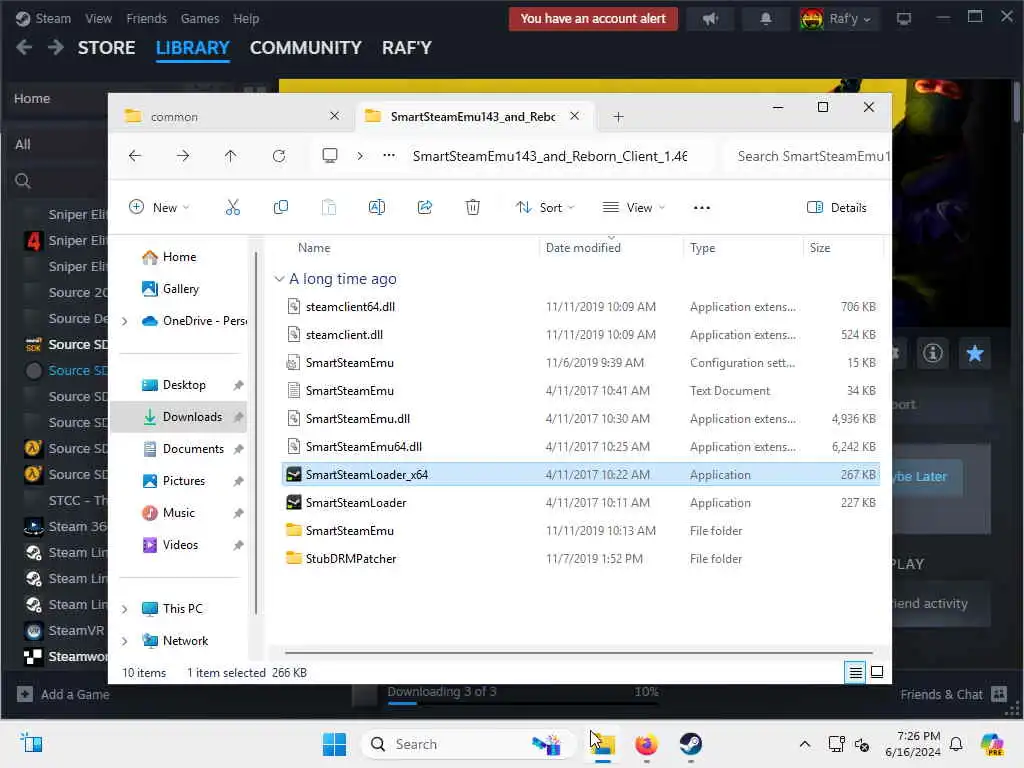Click the Search SmartSteamEmu field

point(808,156)
